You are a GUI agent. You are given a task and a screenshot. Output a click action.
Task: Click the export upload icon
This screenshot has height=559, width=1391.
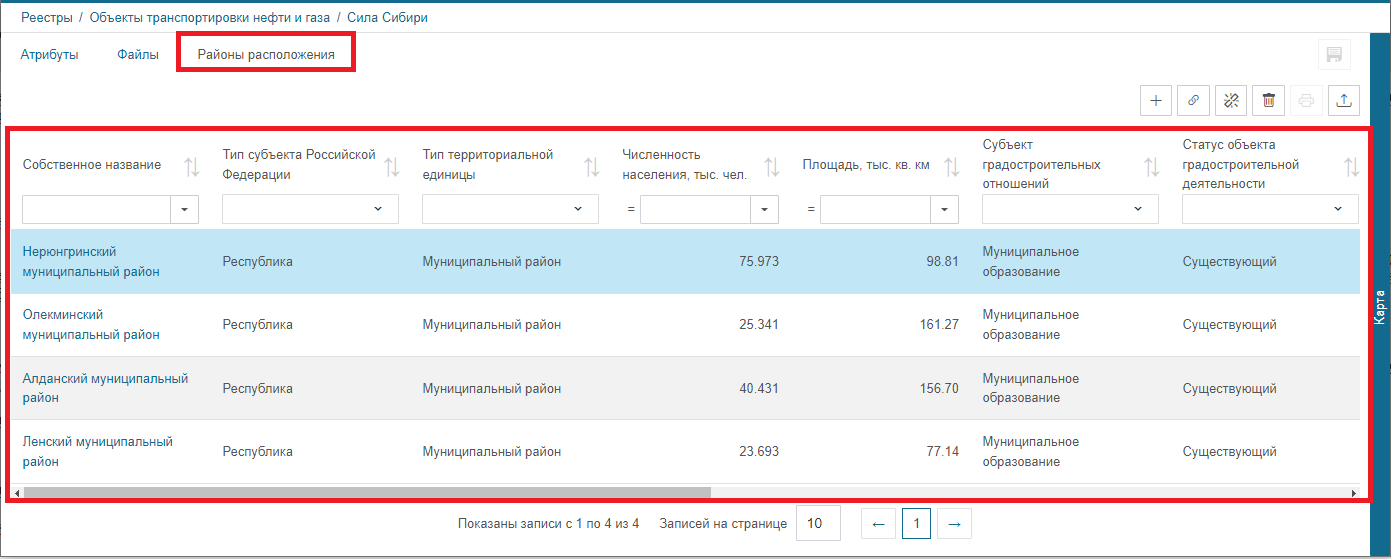(1344, 100)
